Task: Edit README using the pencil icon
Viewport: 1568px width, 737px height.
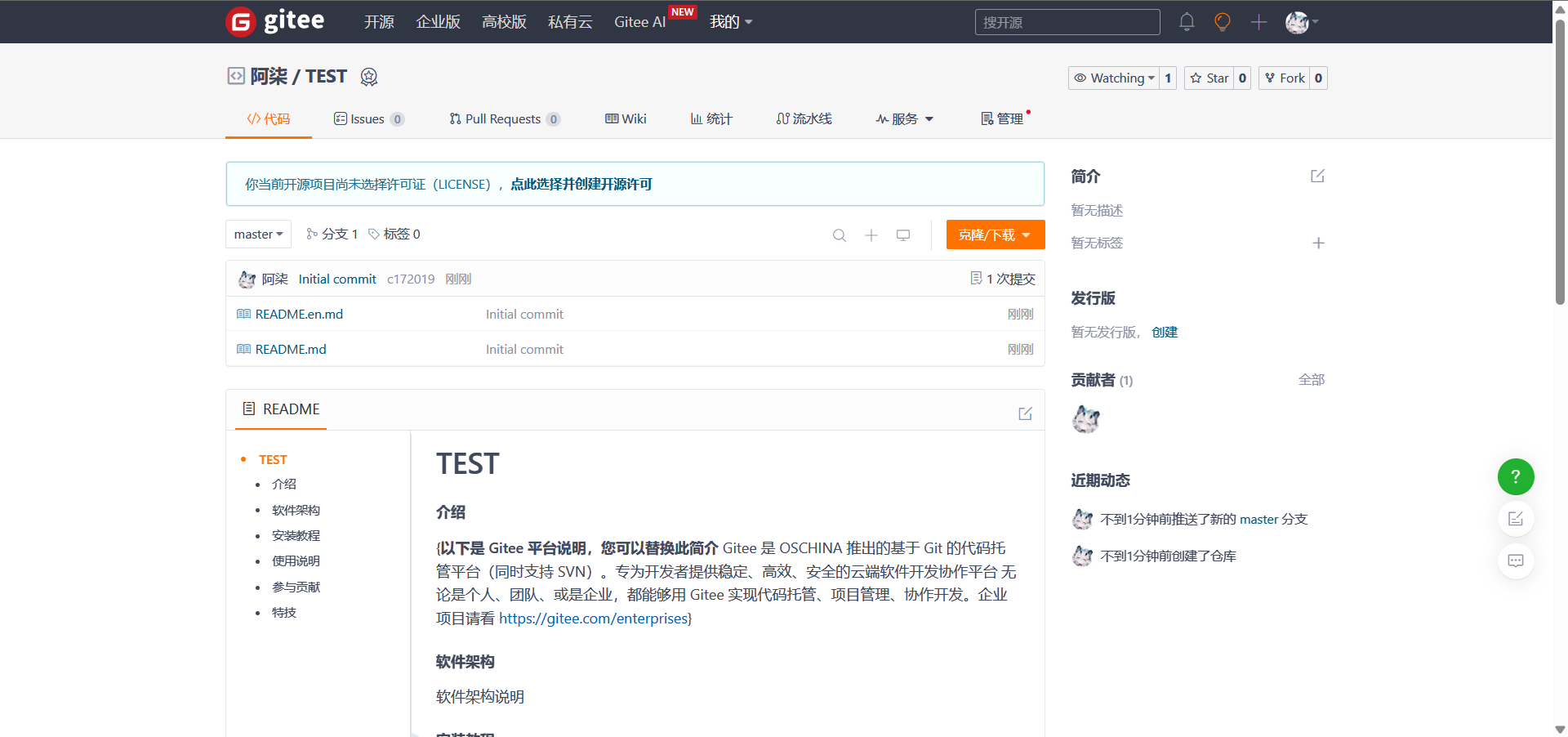Action: point(1025,413)
